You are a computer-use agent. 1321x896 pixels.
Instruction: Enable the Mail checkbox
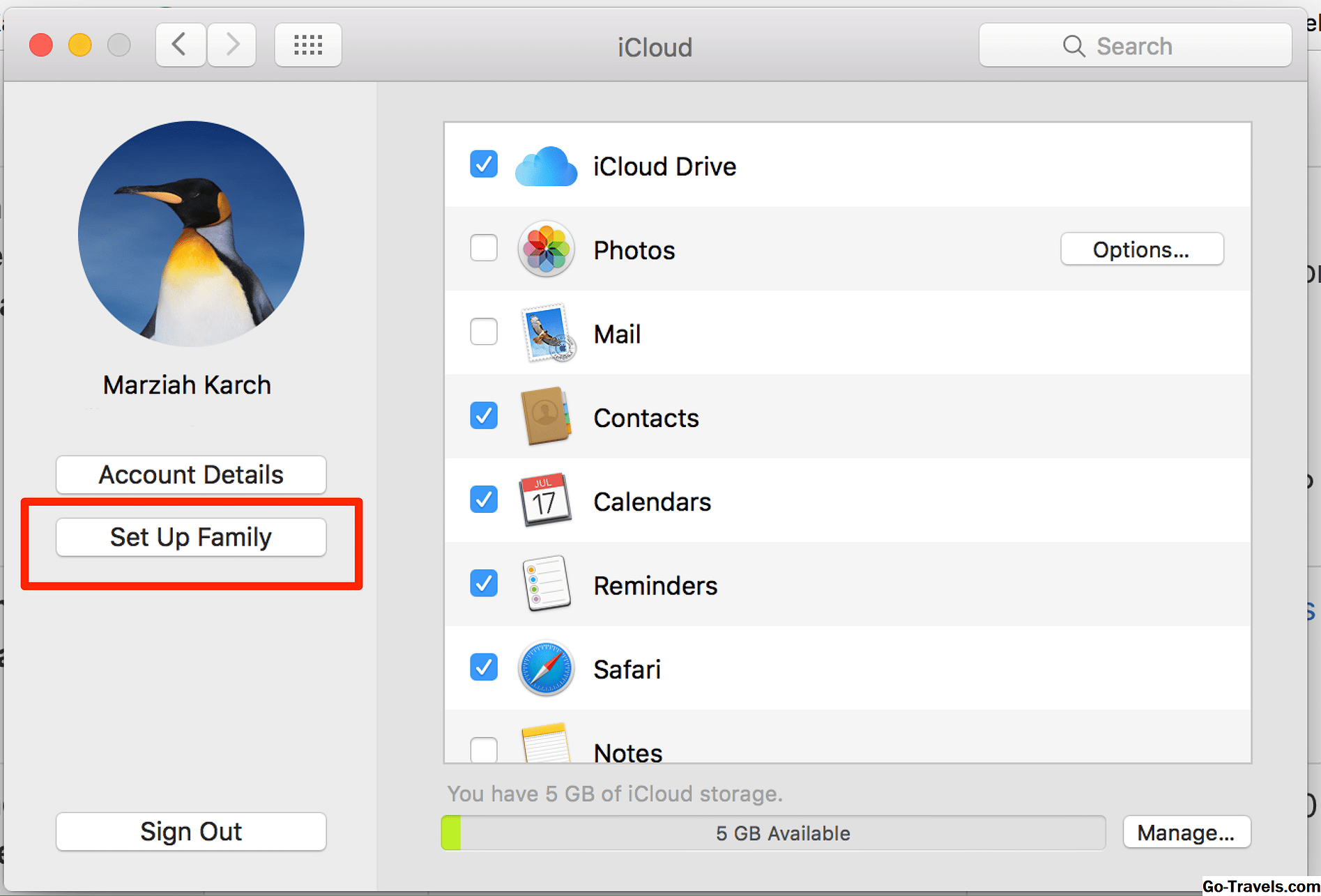(484, 332)
